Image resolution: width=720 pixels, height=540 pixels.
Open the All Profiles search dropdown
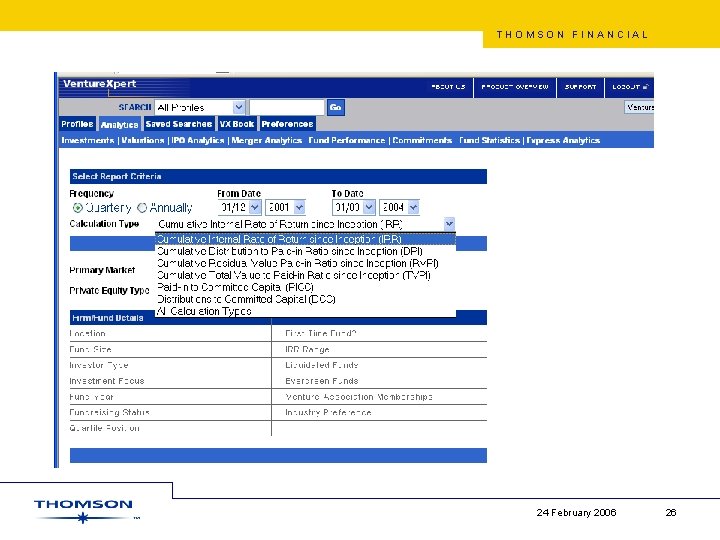(x=199, y=107)
